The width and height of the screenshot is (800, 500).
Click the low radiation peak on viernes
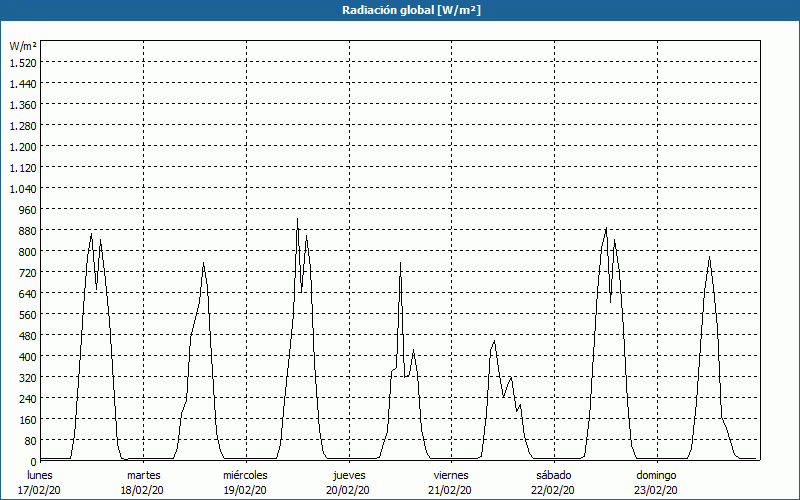(x=494, y=341)
